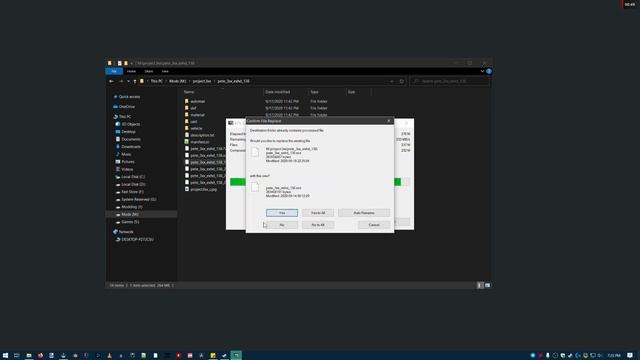Select Fast Store (F:) drive

132,192
